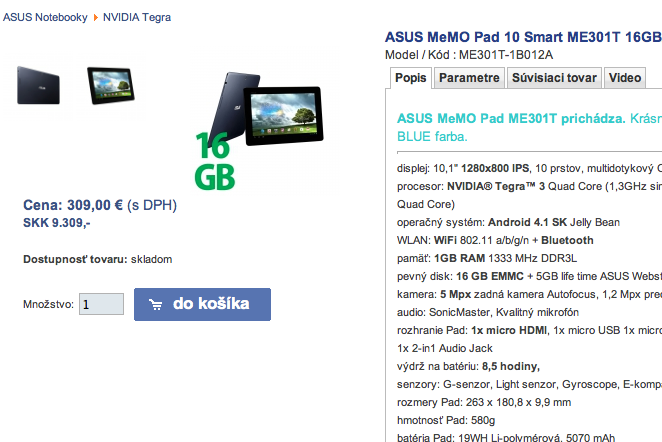Open the tablet front view thumbnail

(x=111, y=85)
